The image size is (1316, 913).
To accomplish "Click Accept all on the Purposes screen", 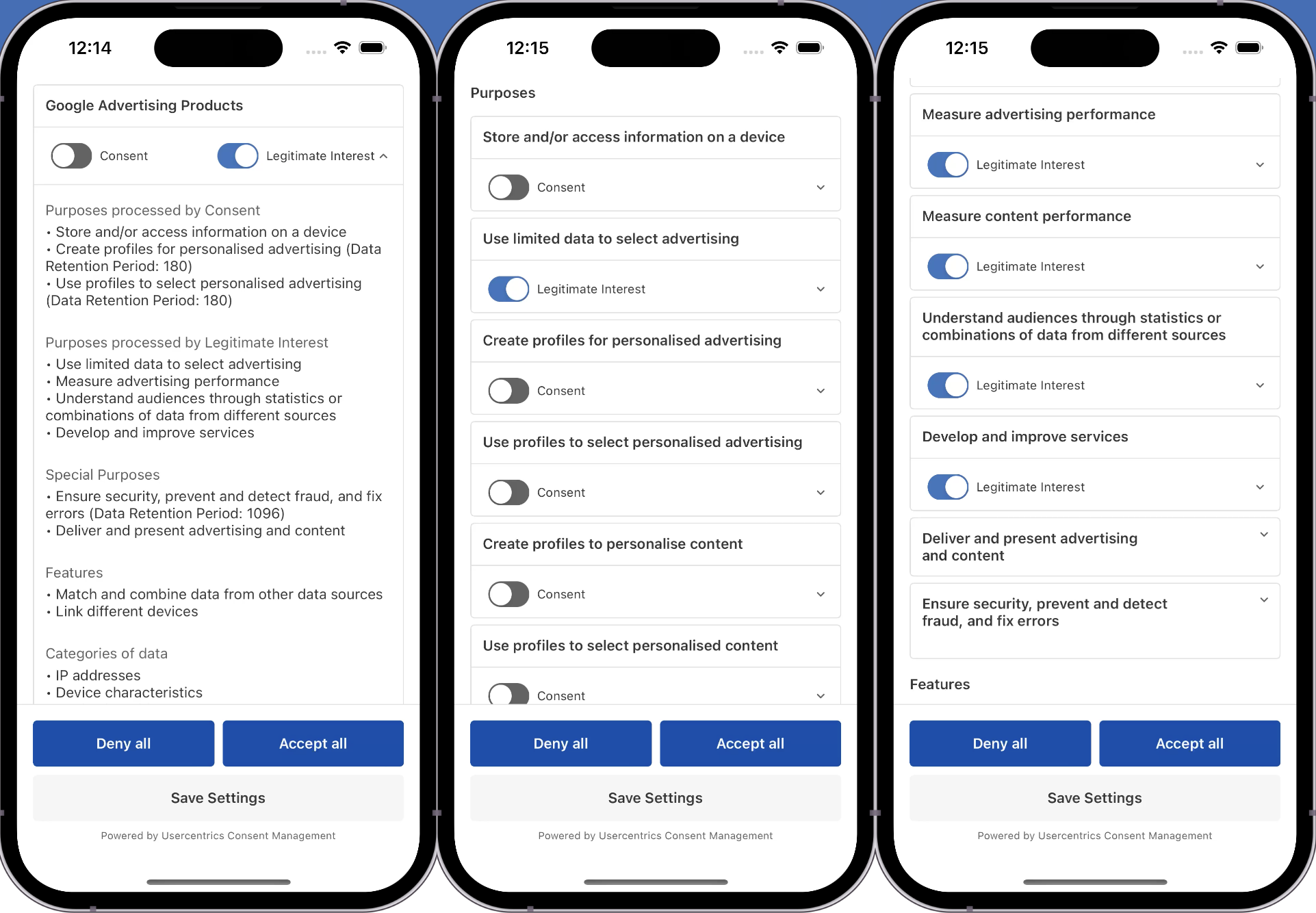I will click(x=751, y=743).
